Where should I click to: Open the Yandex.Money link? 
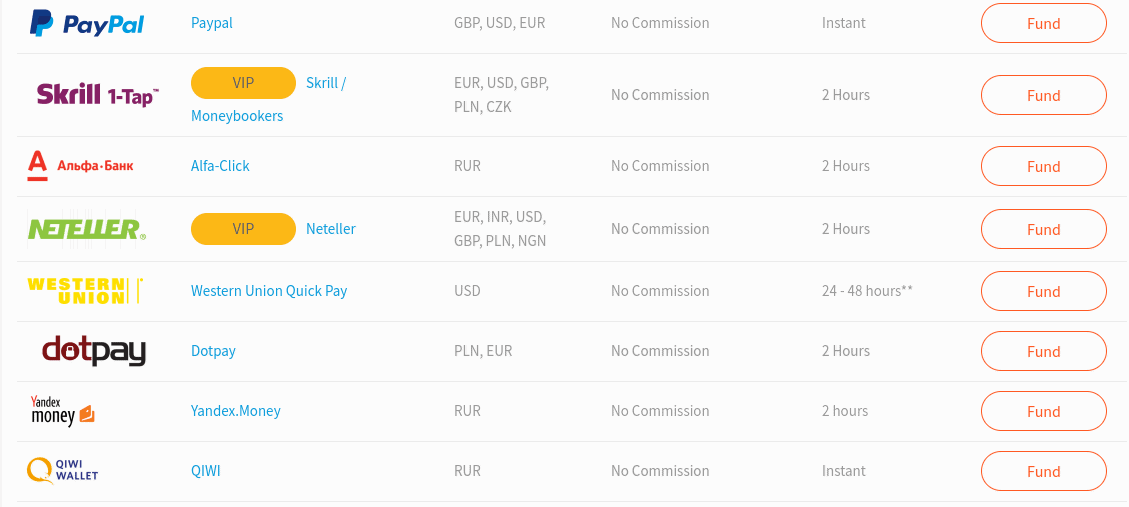(235, 410)
